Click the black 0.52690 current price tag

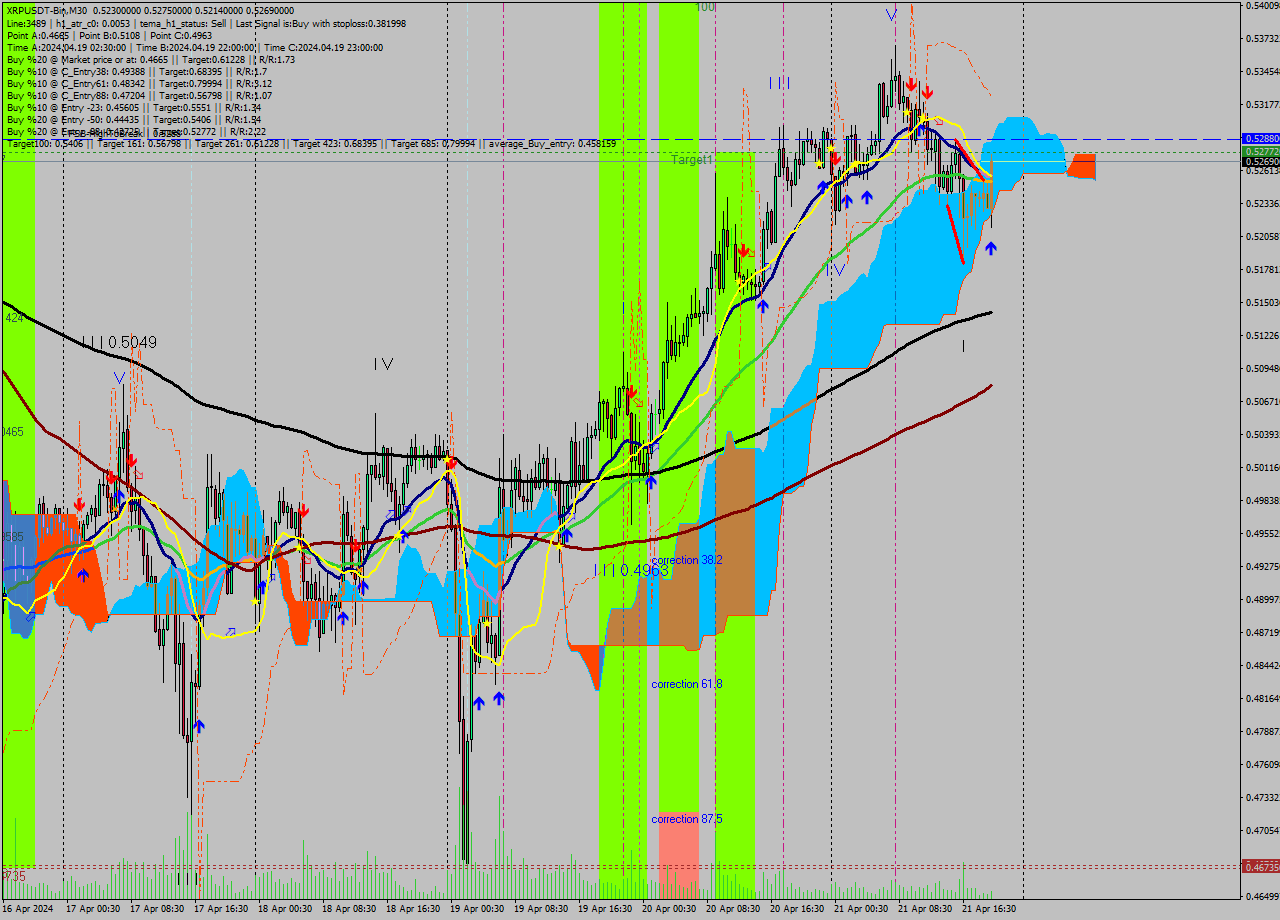click(x=1260, y=161)
